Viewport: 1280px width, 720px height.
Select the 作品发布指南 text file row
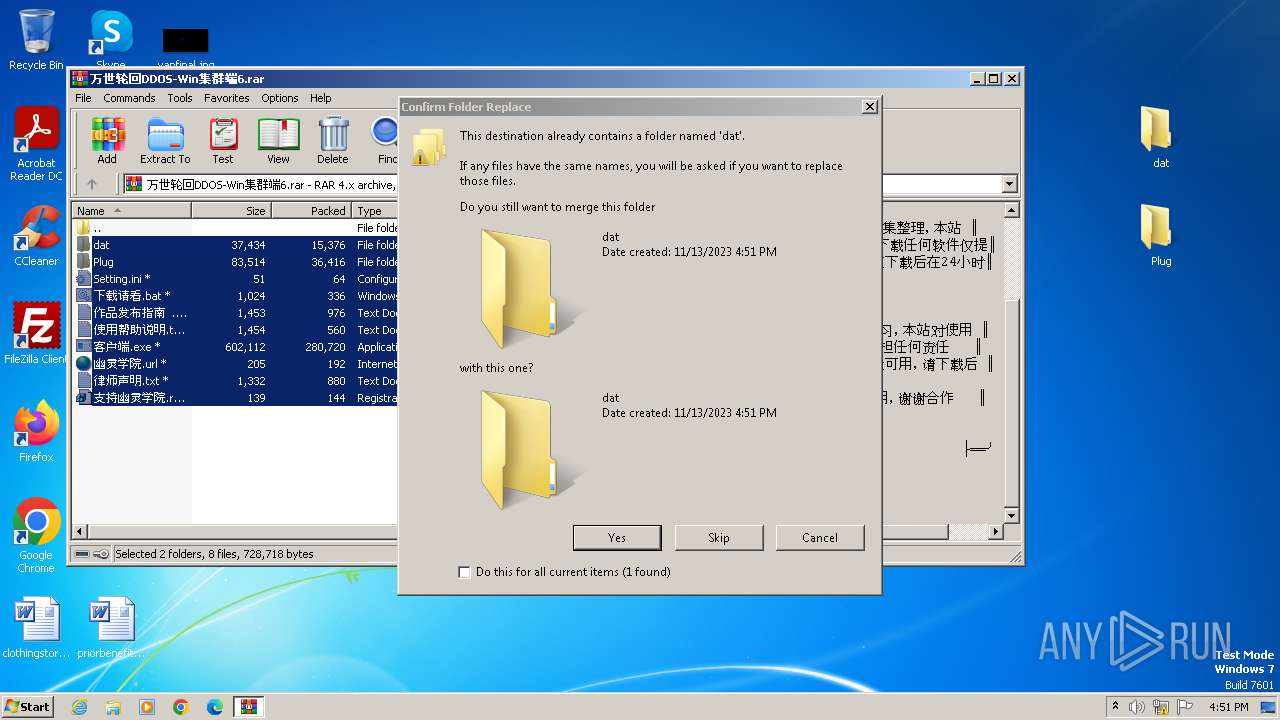[236, 313]
